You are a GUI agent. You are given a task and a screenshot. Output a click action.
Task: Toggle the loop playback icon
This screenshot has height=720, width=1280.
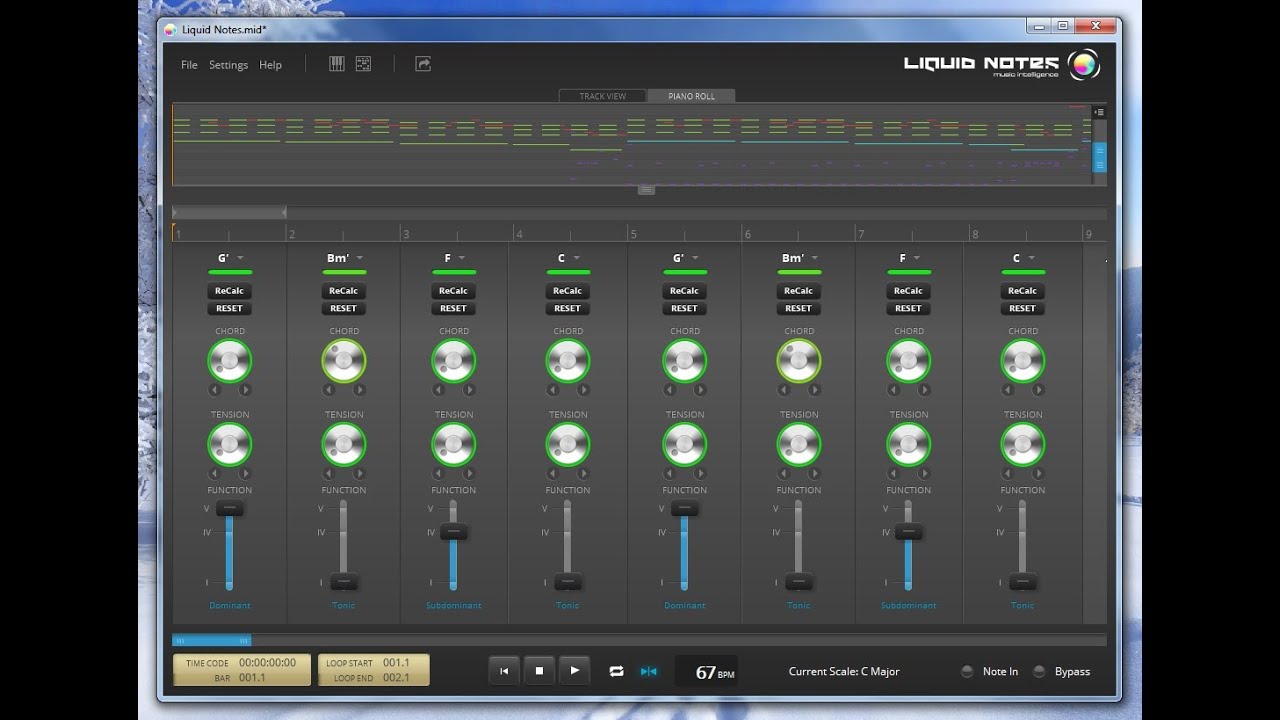[x=616, y=671]
